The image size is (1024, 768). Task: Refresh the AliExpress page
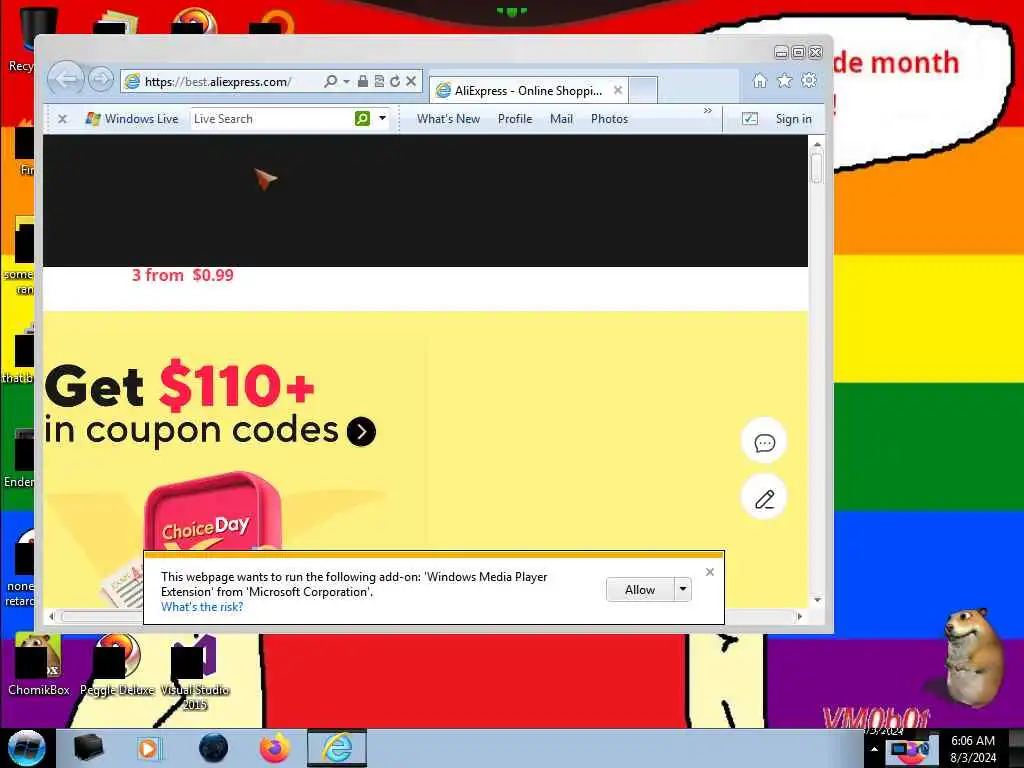[x=395, y=81]
